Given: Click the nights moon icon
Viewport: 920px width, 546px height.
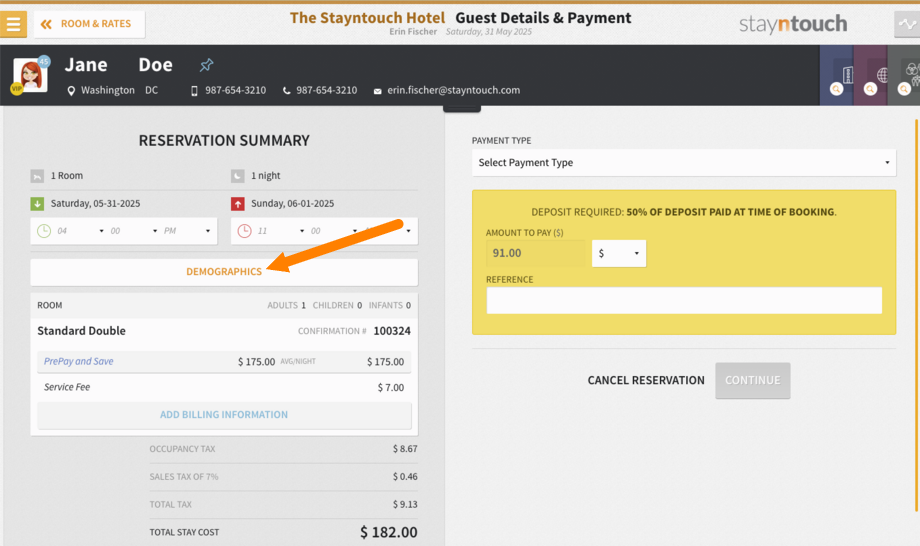Looking at the screenshot, I should point(238,176).
